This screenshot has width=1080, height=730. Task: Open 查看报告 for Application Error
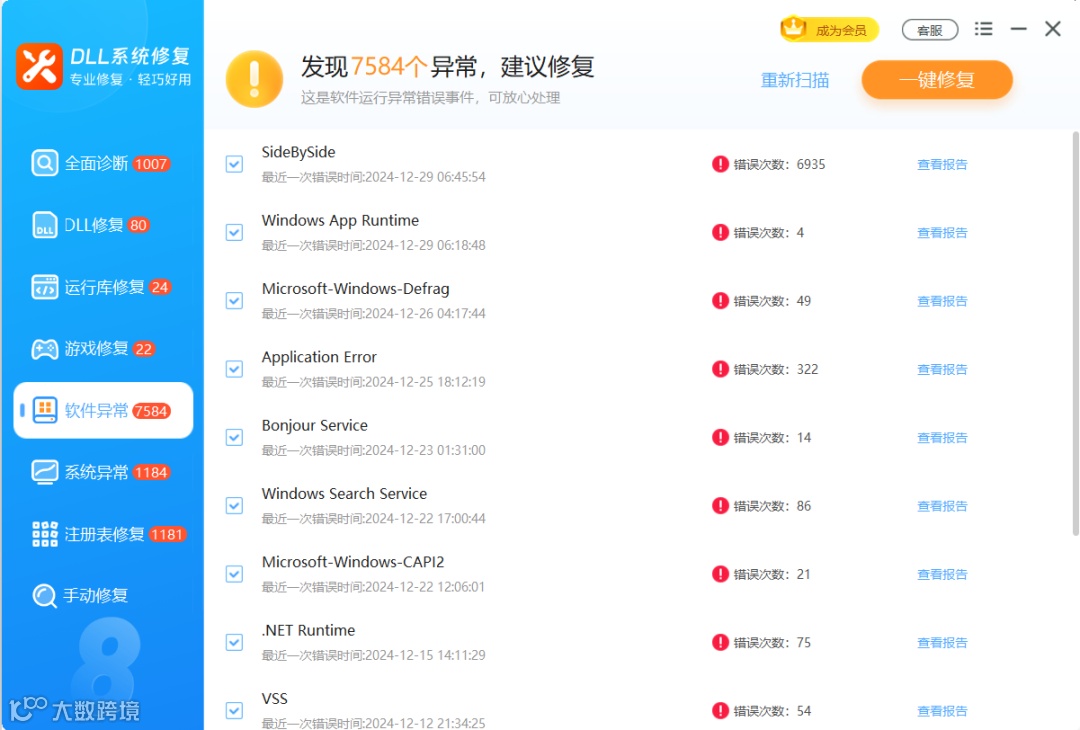click(x=942, y=369)
